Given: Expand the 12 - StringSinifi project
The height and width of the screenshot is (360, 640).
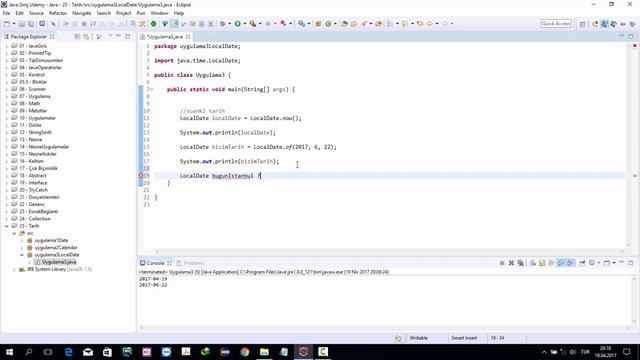Looking at the screenshot, I should pos(7,133).
